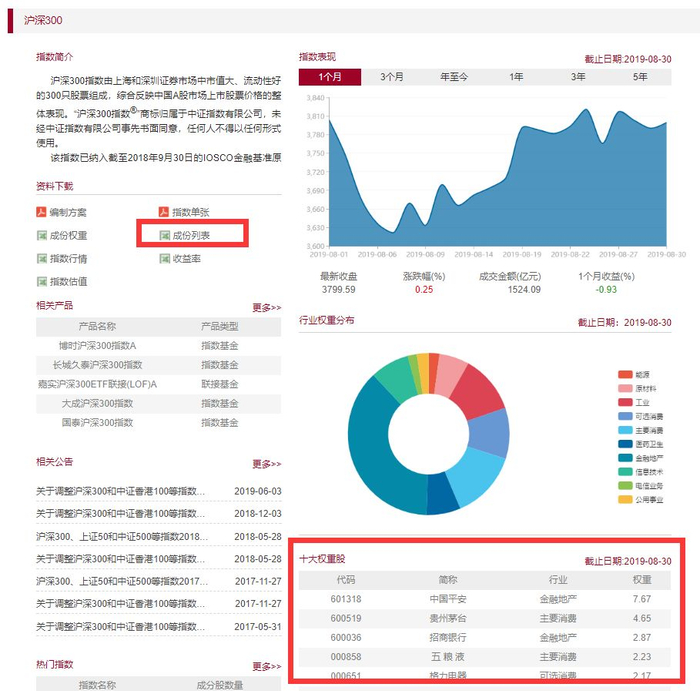The height and width of the screenshot is (691, 700).
Task: Open product 长城久泰沪深300指数
Action: [x=97, y=365]
